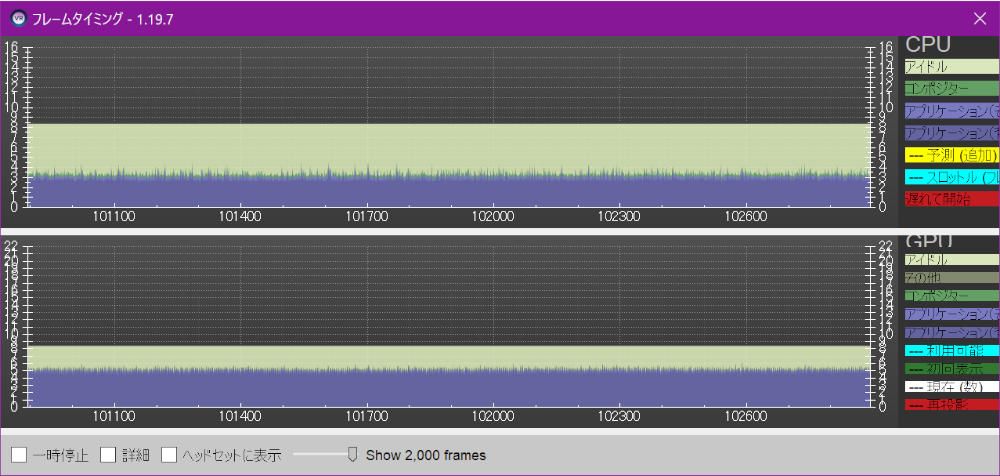Click the 102300 label on the GPU graph axis
Screen dimensions: 1000x476
pos(619,416)
